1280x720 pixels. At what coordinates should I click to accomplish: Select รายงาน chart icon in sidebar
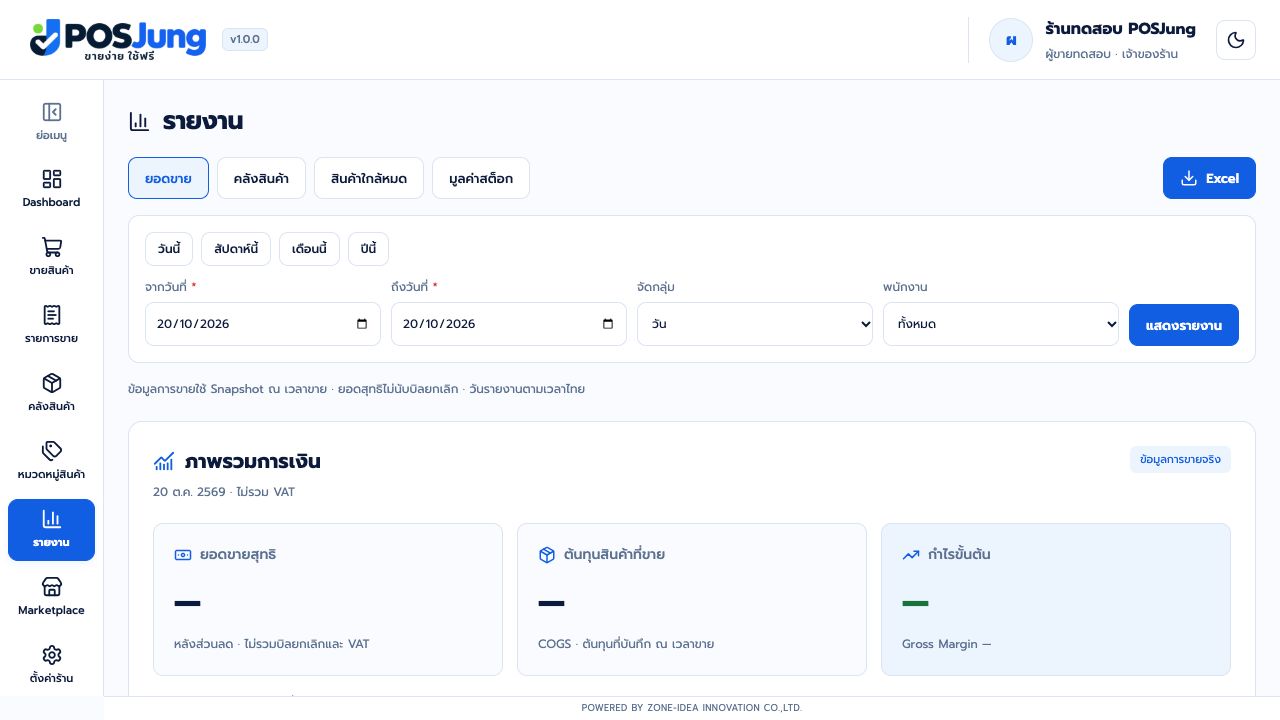pyautogui.click(x=52, y=519)
